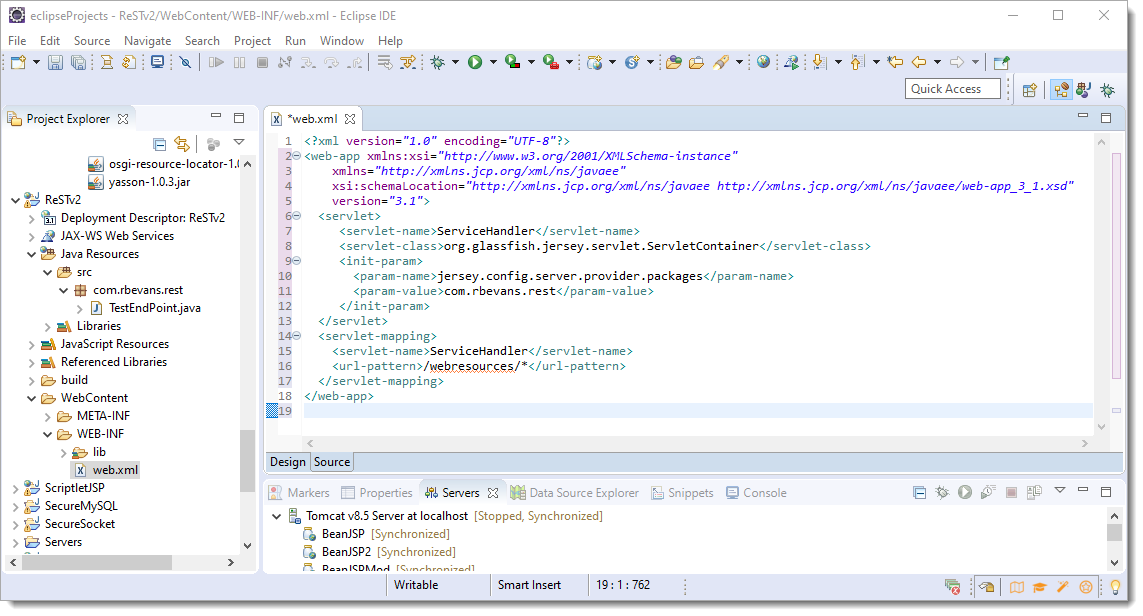Expand the ScriptletJSP project
Image resolution: width=1143 pixels, height=616 pixels.
[x=15, y=488]
